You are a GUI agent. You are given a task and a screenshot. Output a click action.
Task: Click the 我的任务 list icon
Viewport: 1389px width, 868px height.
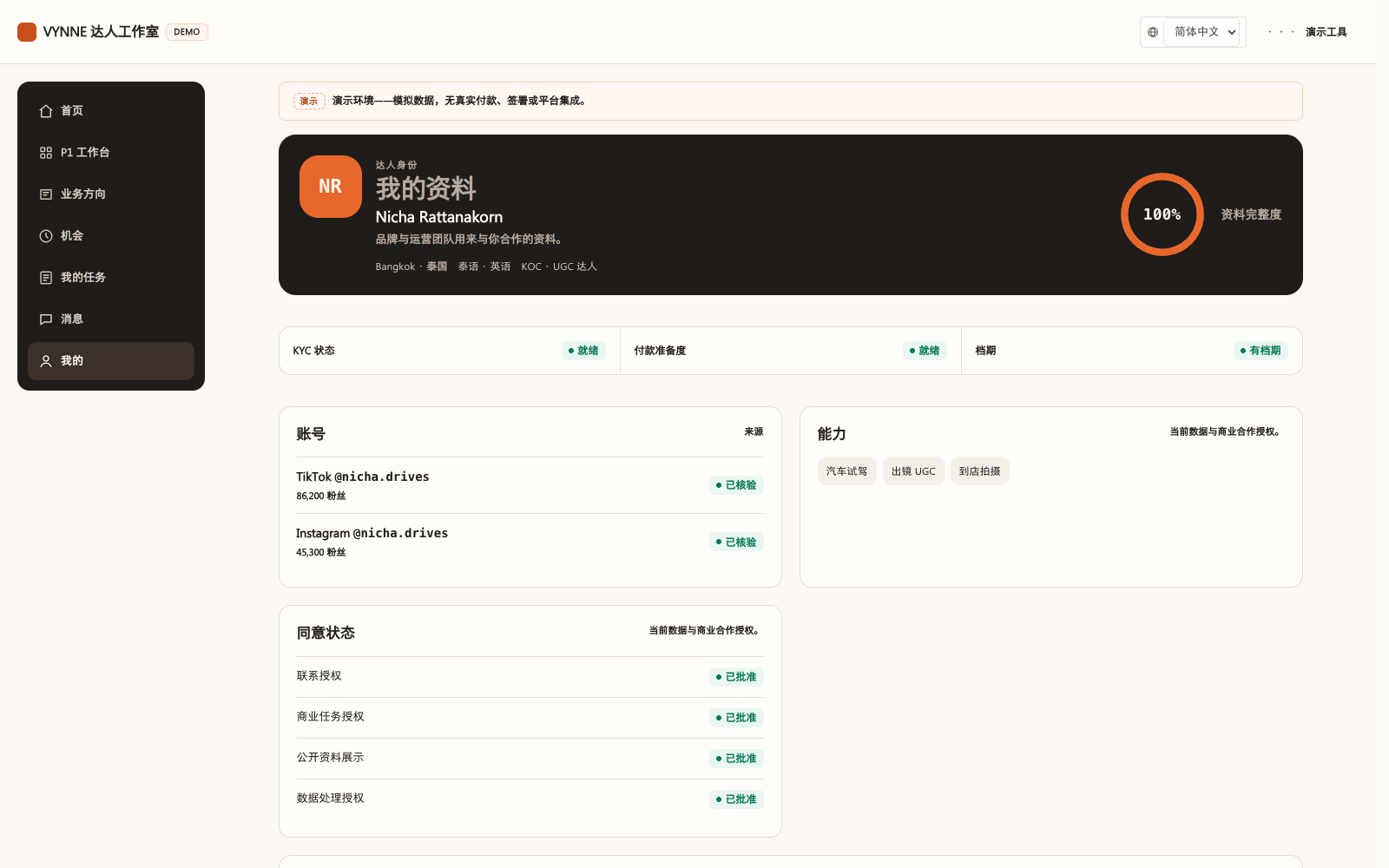(x=46, y=278)
